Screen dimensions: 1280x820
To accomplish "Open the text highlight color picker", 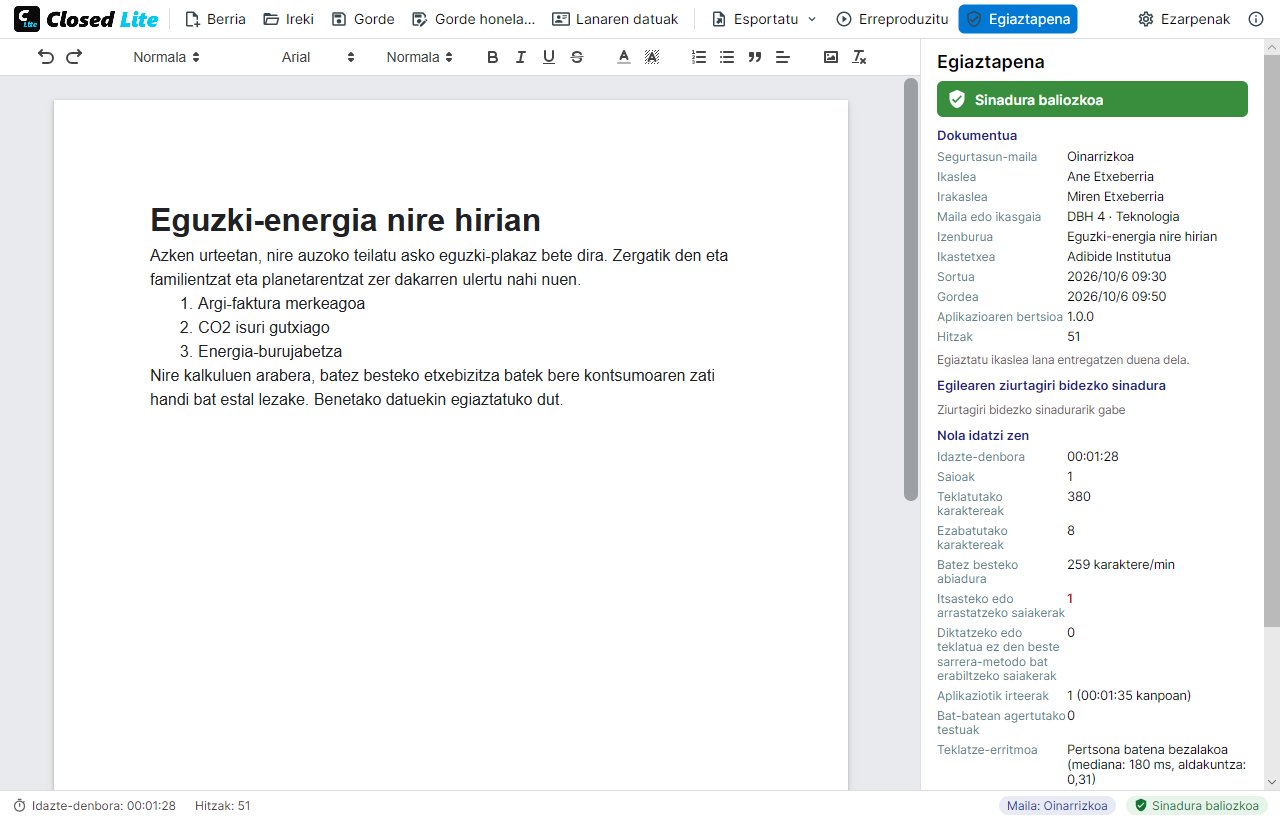I will (x=652, y=57).
